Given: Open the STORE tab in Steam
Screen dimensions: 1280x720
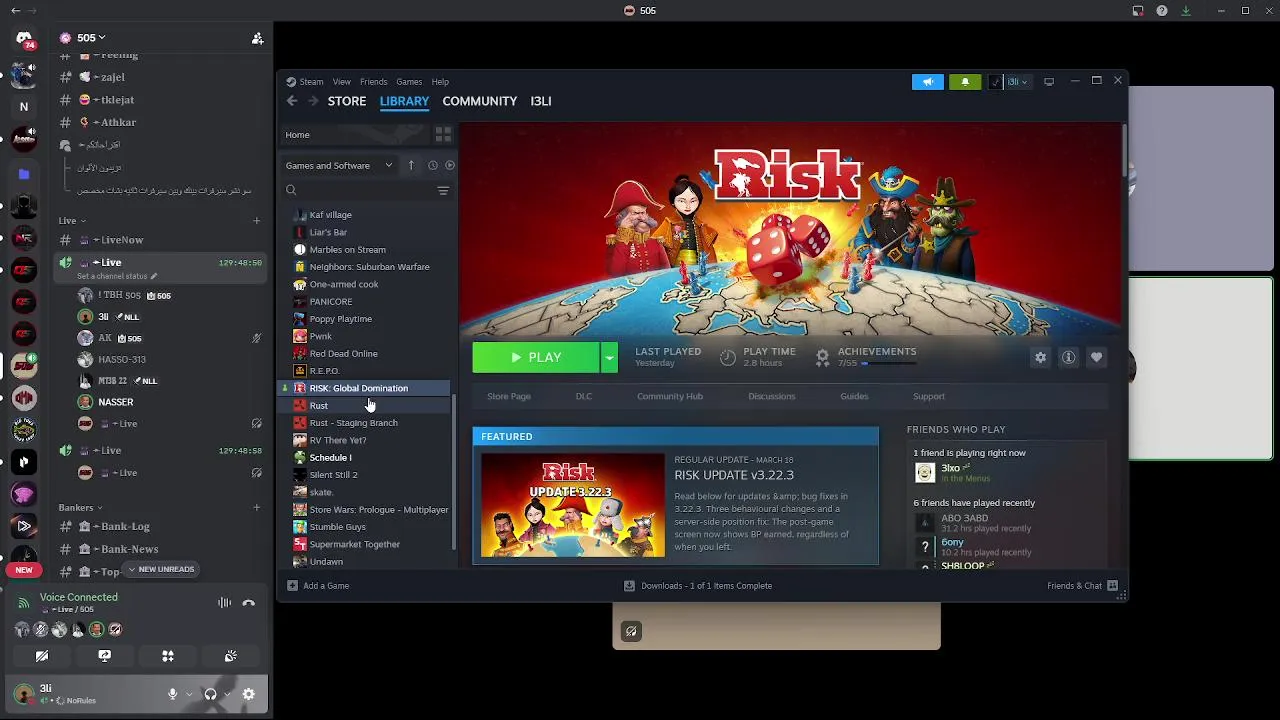Looking at the screenshot, I should pos(347,101).
